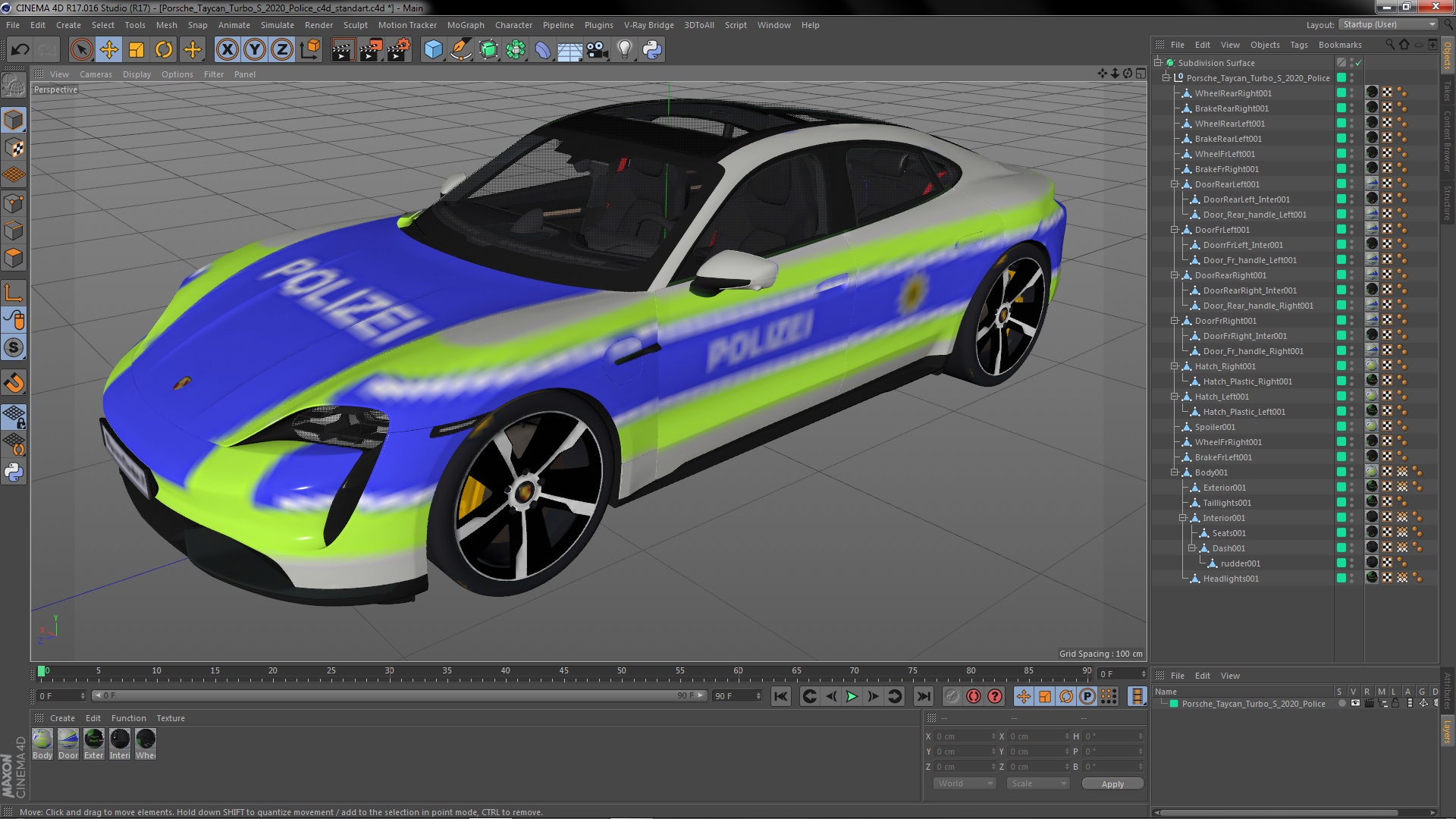Viewport: 1456px width, 819px height.
Task: Click the Enable Axis L icon
Action: click(x=14, y=293)
